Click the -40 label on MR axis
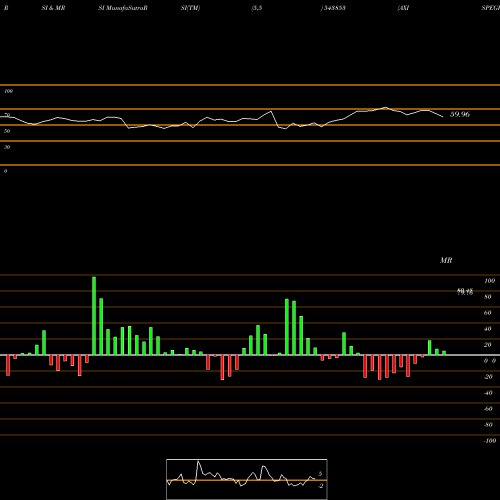 pos(488,393)
